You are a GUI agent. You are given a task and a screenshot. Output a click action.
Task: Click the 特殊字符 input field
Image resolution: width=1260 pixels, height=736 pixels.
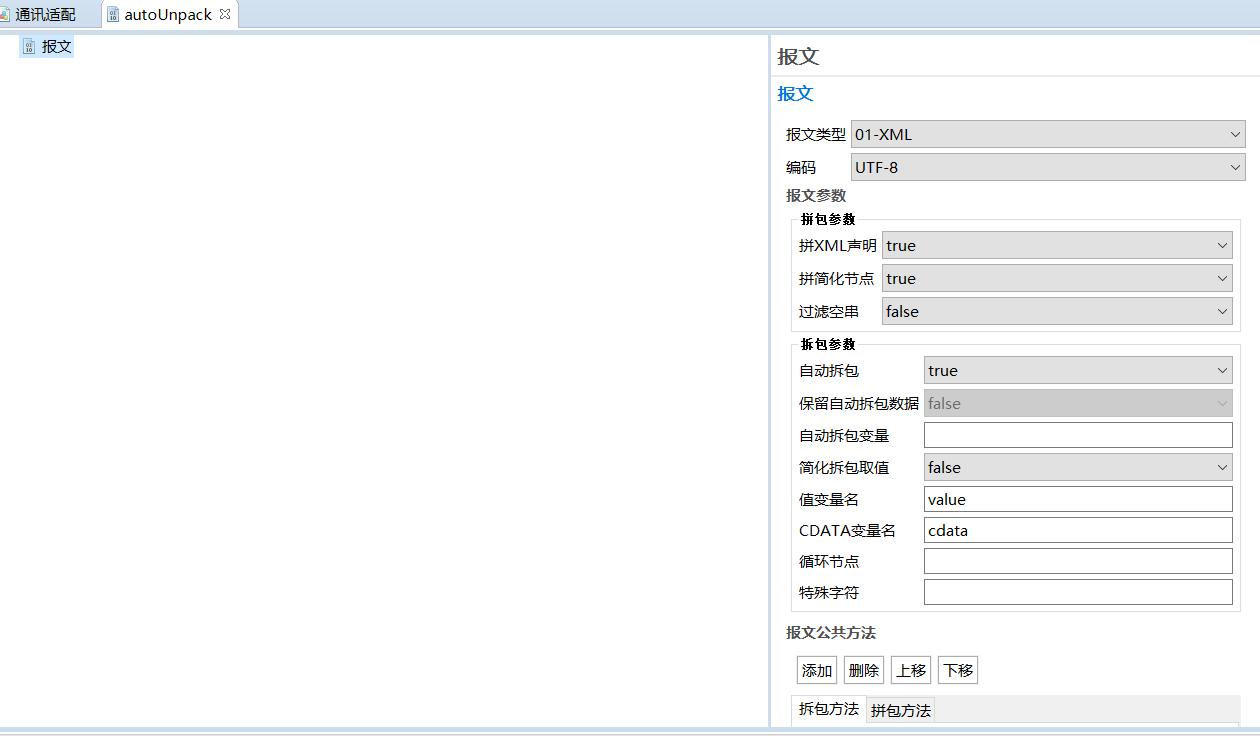click(x=1077, y=593)
